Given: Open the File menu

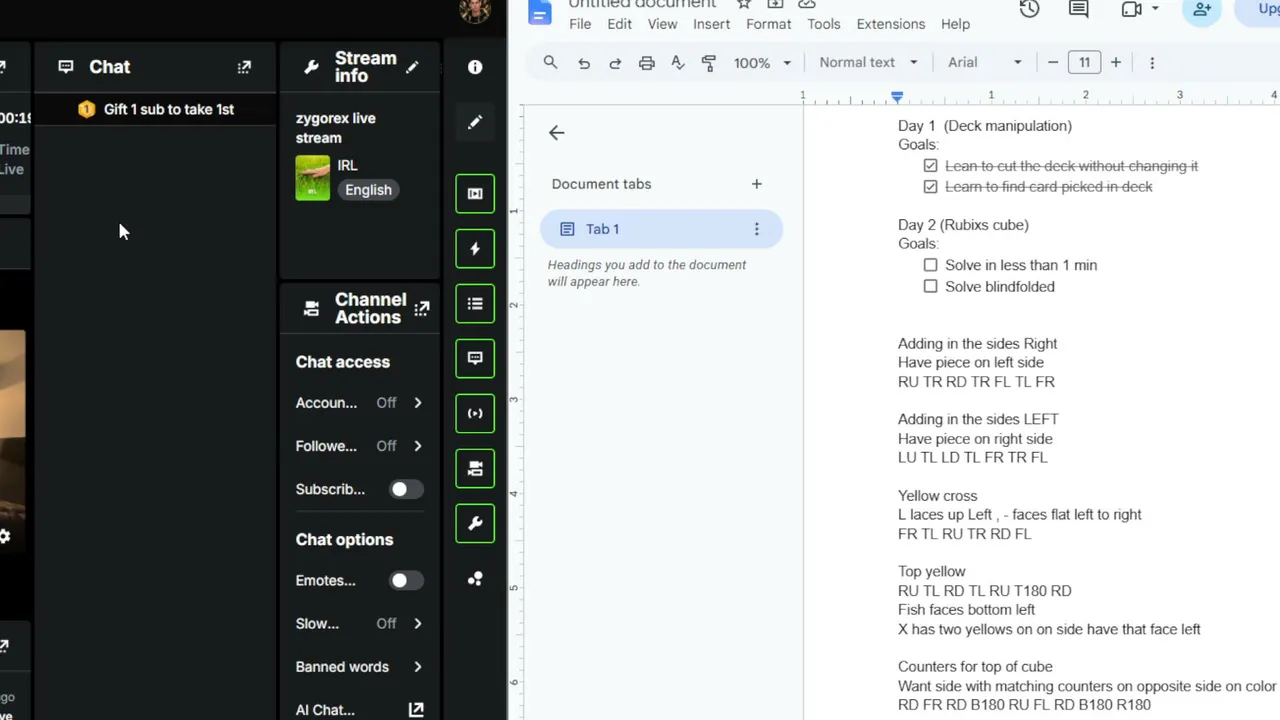Looking at the screenshot, I should [580, 24].
